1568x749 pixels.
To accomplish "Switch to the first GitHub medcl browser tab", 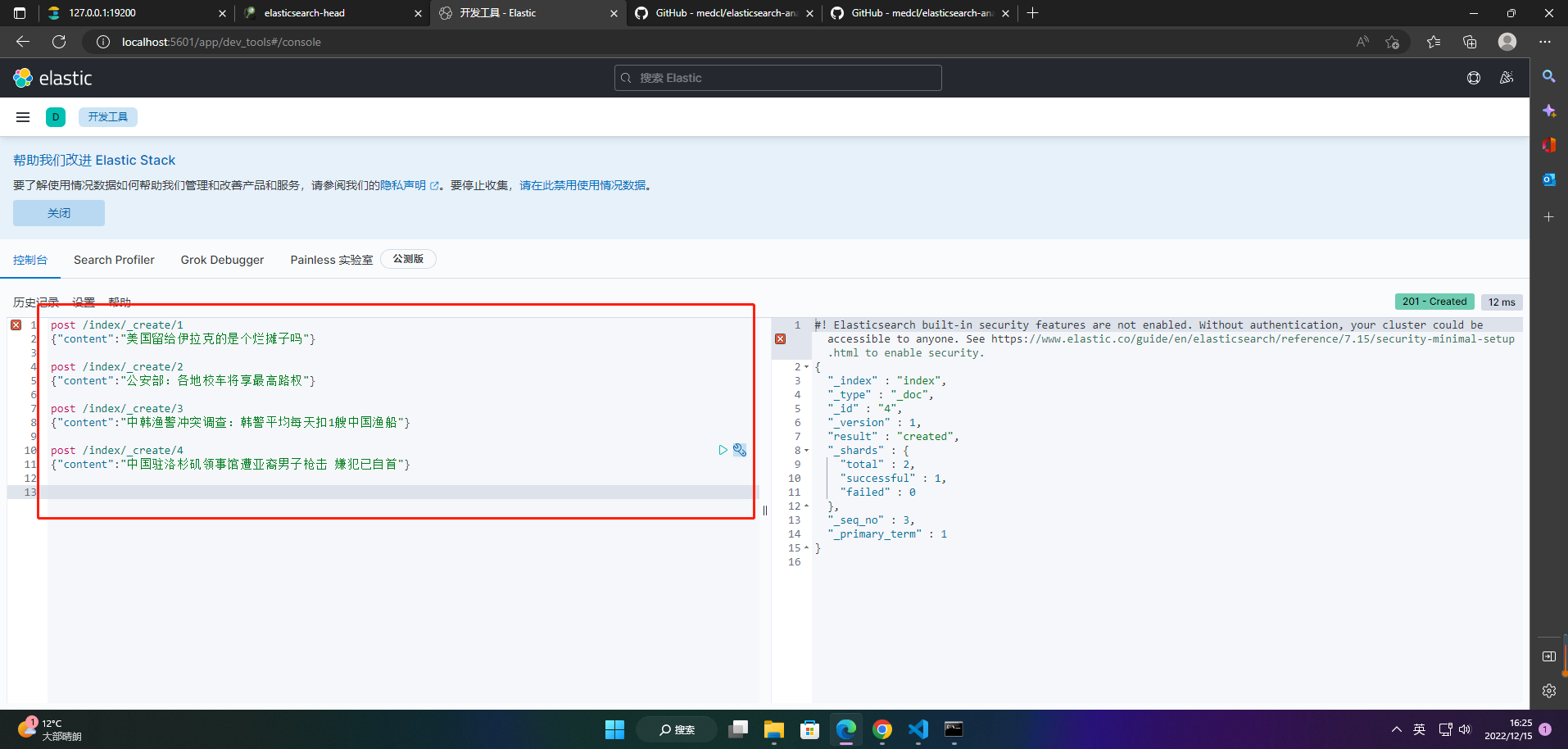I will 724,13.
